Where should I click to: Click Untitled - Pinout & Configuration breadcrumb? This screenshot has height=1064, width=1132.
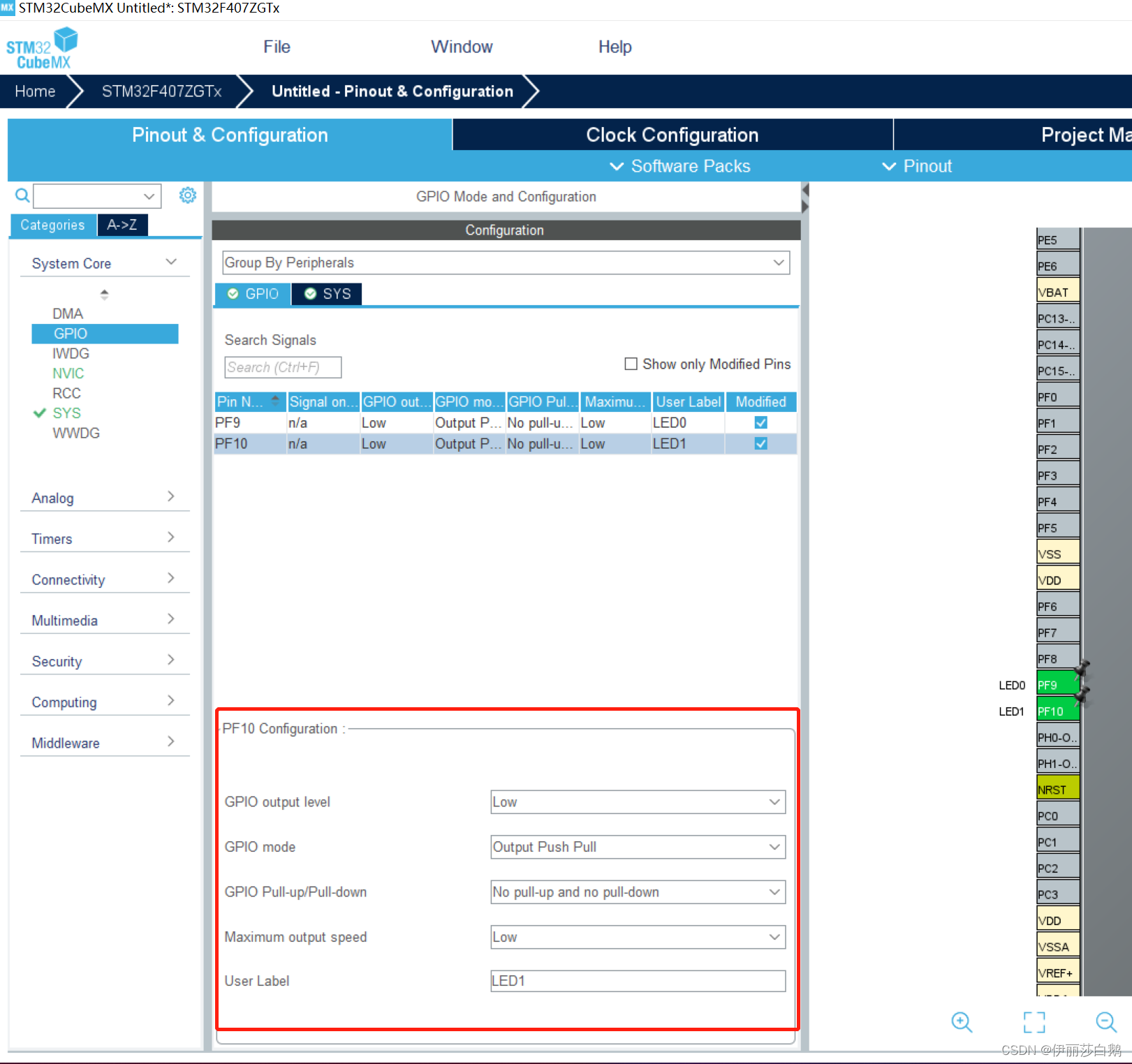(392, 91)
